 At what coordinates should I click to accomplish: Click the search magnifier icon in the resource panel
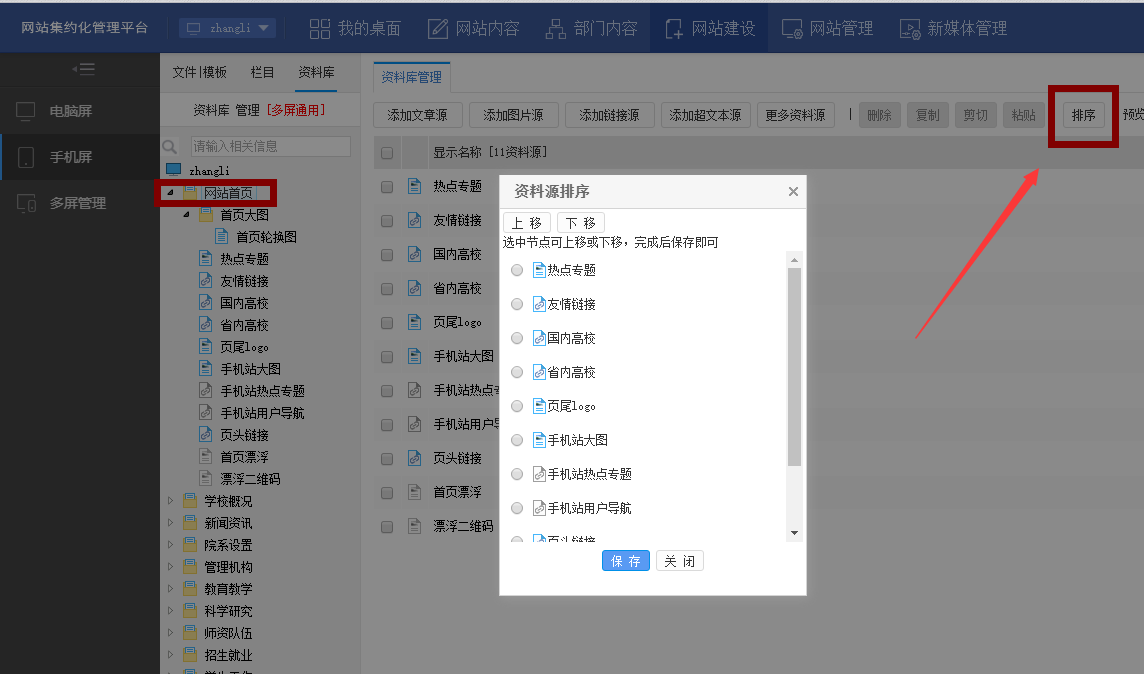(170, 147)
